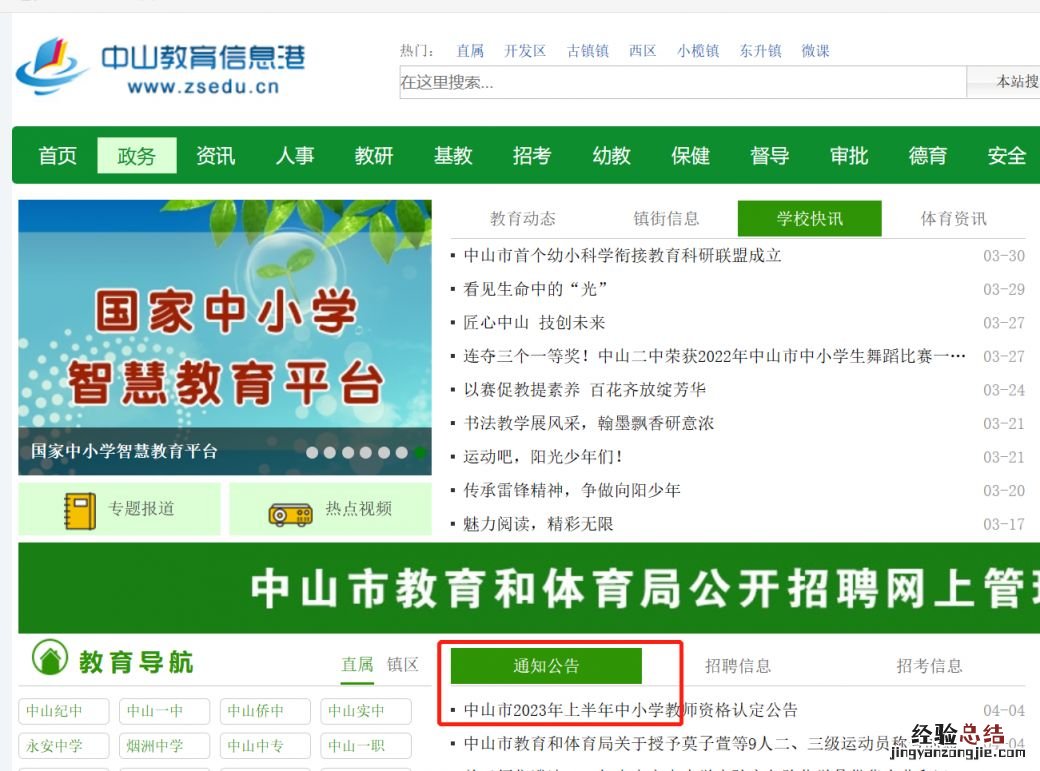Switch to the 学校快讯 tab

[810, 219]
